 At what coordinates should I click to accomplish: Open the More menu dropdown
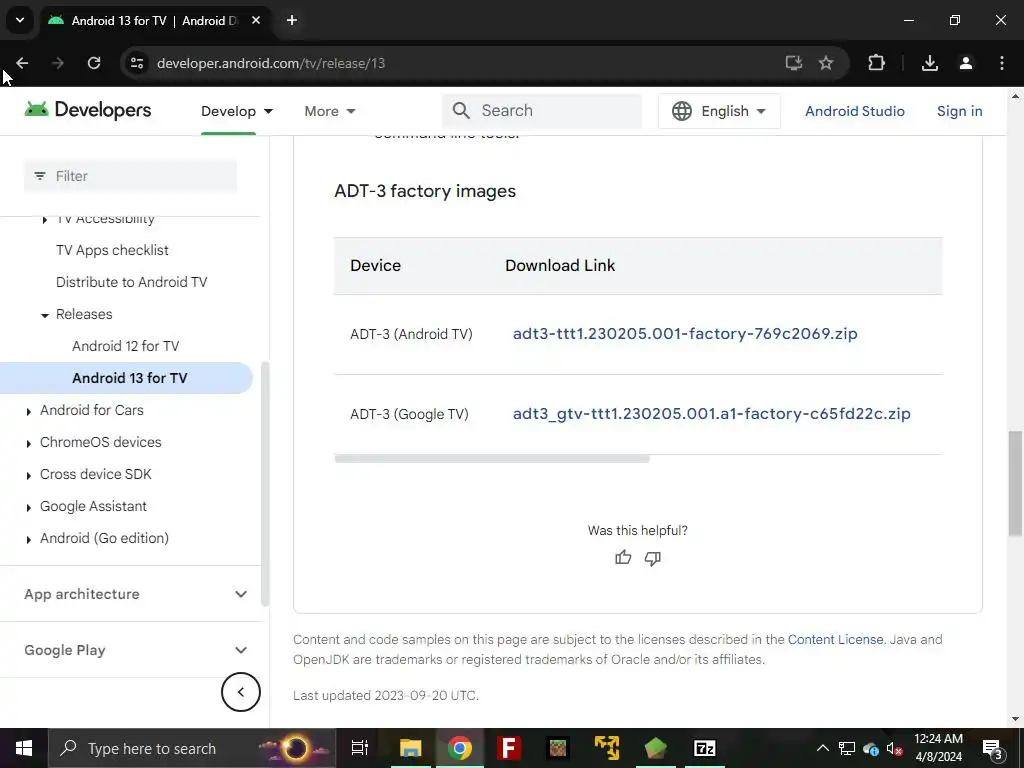[330, 111]
